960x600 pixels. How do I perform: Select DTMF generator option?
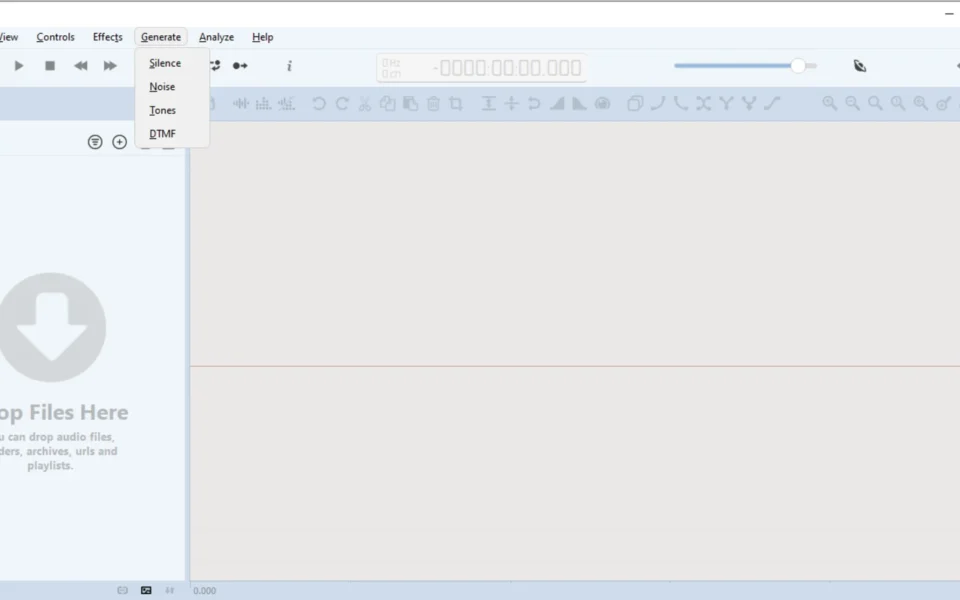(x=172, y=133)
